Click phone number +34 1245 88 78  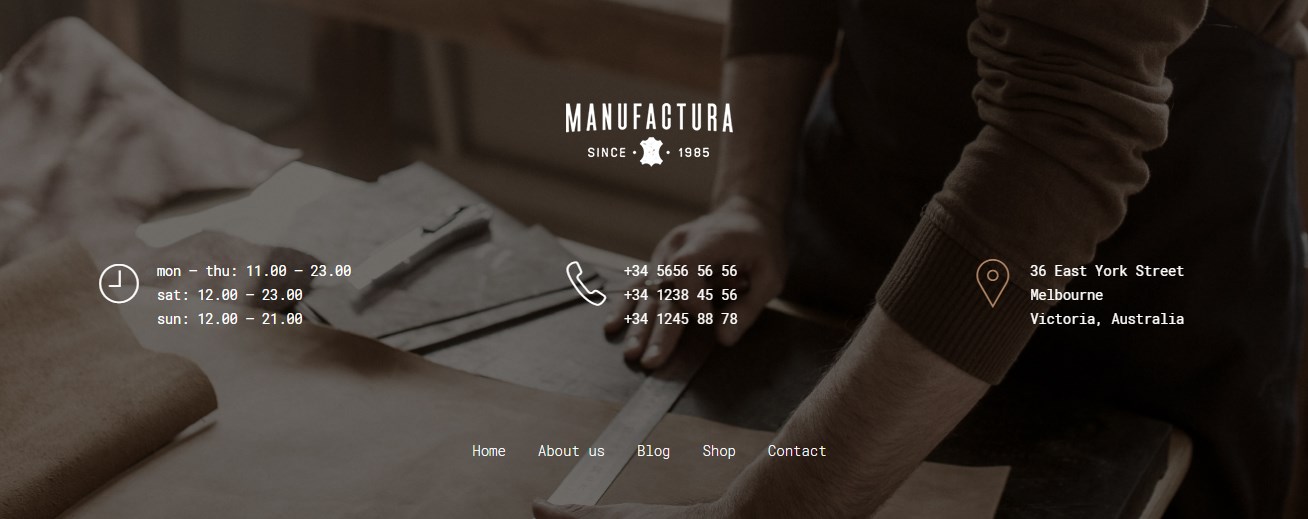pos(680,319)
